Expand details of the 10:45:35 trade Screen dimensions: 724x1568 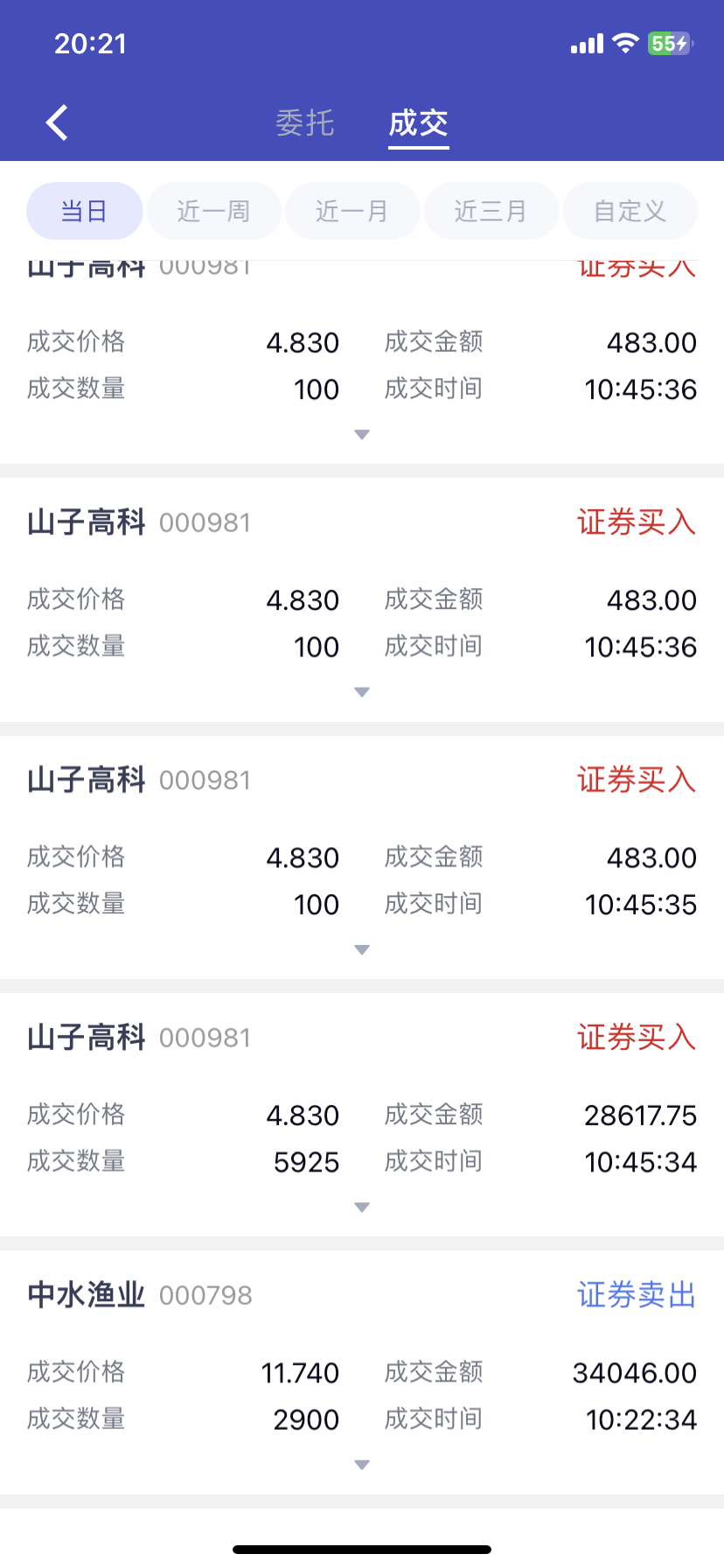point(362,949)
